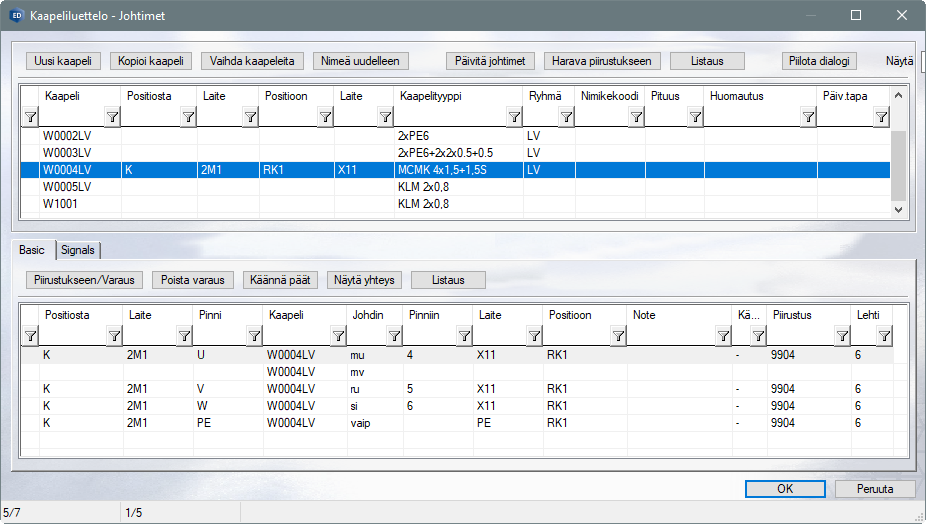The image size is (926, 524).
Task: Click the Harava piirustukseen button
Action: coord(602,61)
